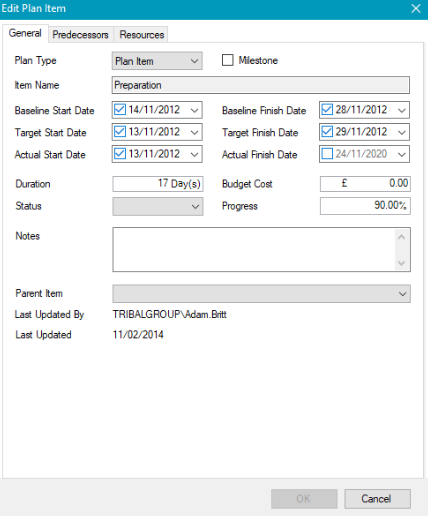Open Baseline Finish Date calendar arrow
Viewport: 428px width, 516px height.
(402, 110)
